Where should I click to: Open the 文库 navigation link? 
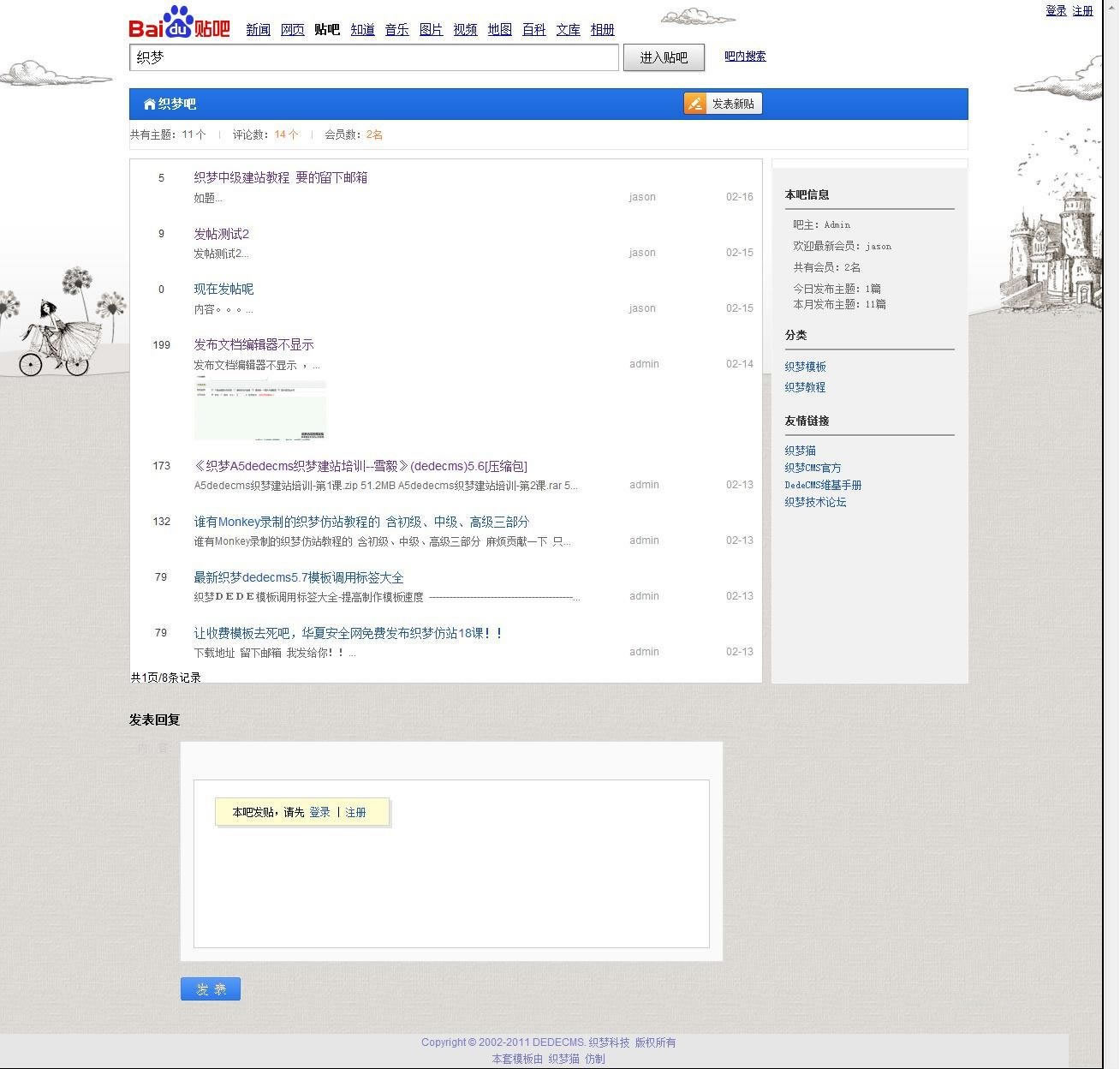(x=568, y=30)
